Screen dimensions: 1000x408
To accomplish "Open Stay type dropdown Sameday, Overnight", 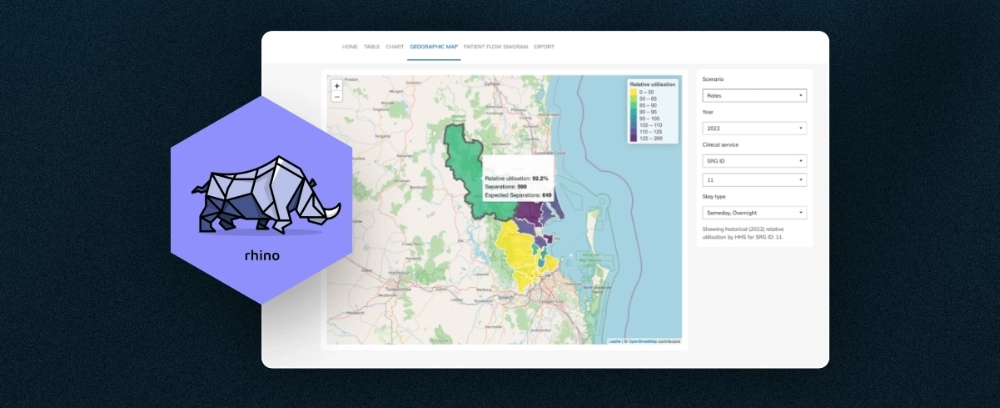I will 754,213.
